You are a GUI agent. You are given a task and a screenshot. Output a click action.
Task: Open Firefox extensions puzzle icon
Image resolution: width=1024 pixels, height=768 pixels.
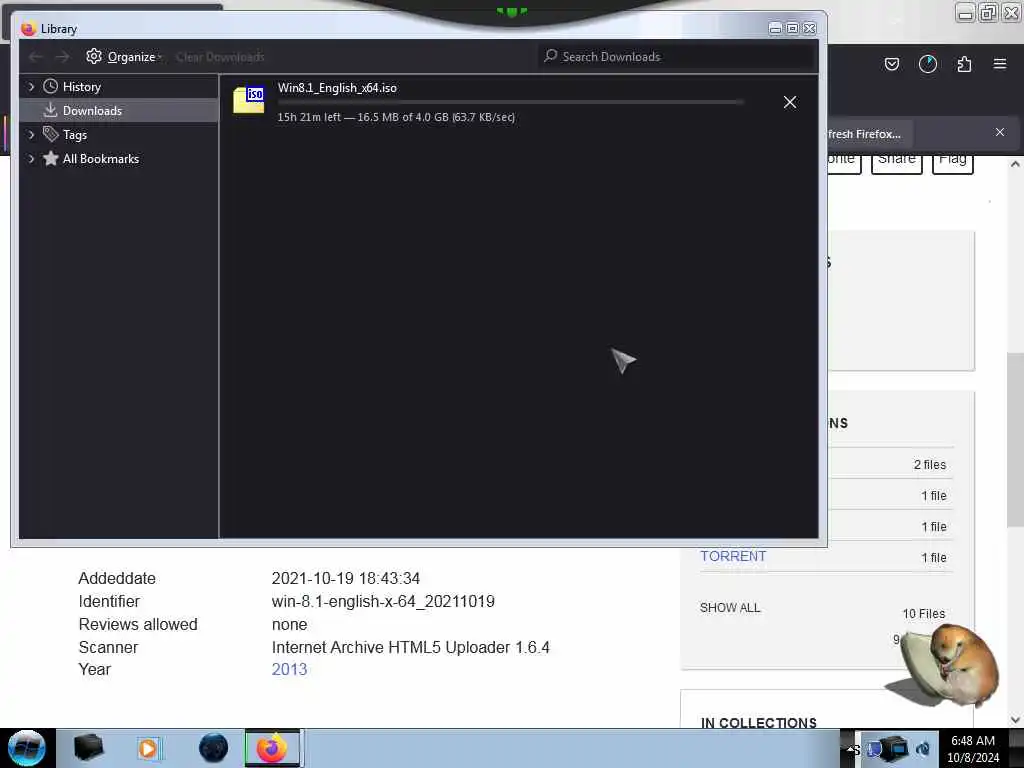coord(964,64)
